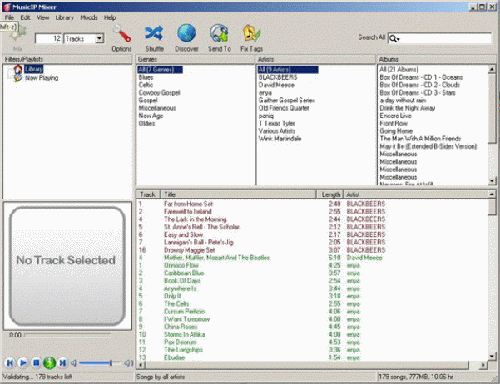Screen dimensions: 500x384
Task: Select the track Storms In Africa
Action: [x=184, y=334]
